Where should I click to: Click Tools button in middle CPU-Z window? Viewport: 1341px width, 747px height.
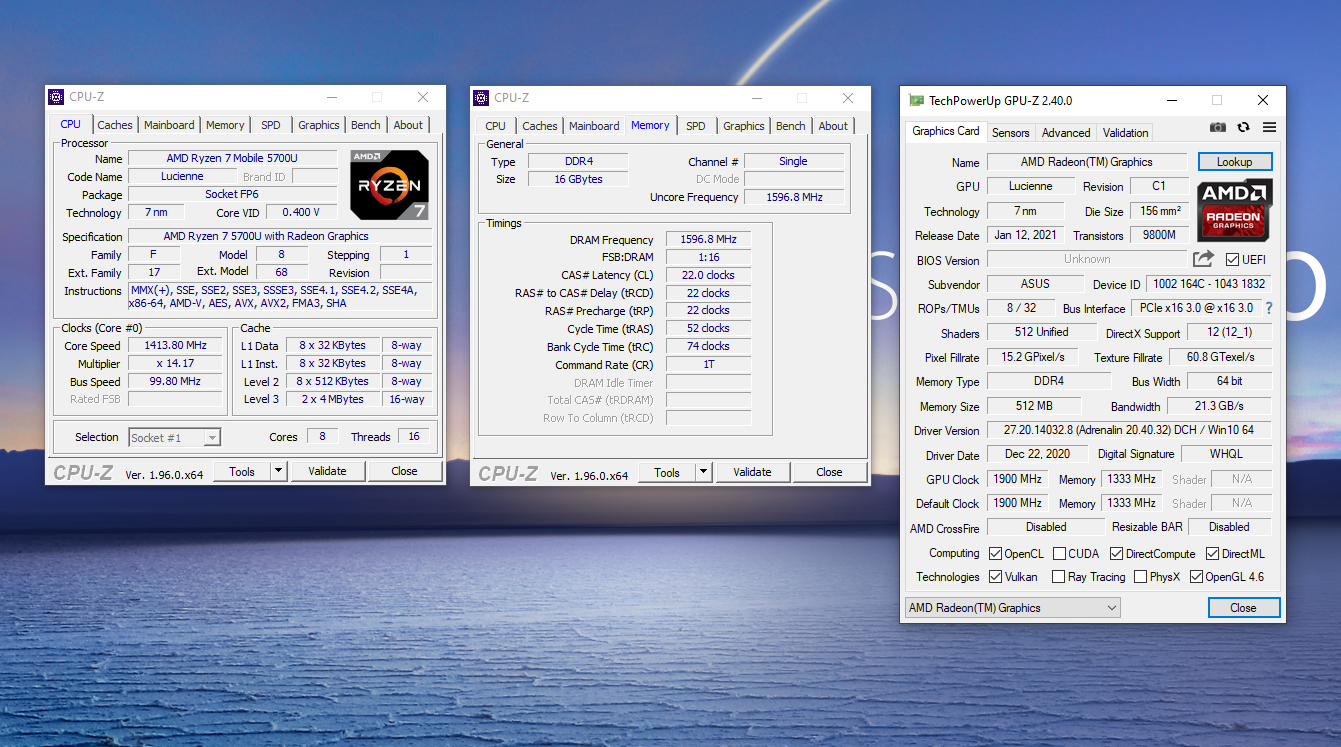pyautogui.click(x=667, y=472)
